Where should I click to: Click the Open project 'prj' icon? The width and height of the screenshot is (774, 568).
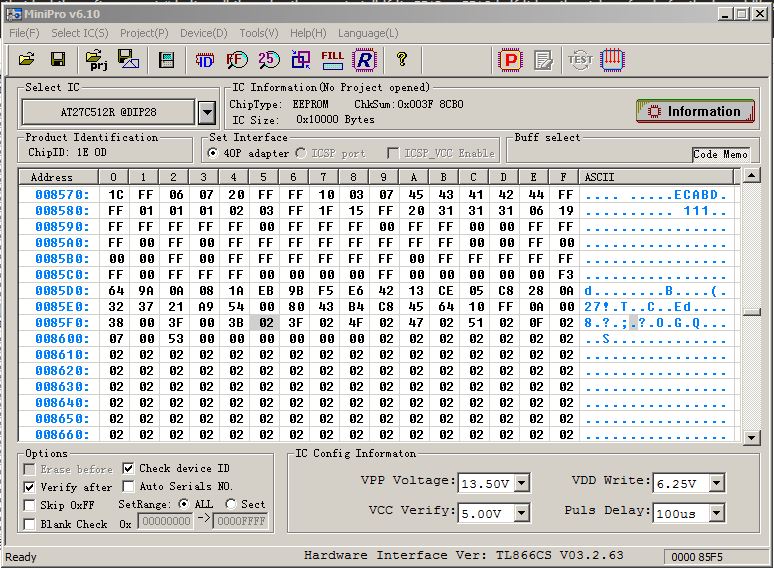[96, 60]
